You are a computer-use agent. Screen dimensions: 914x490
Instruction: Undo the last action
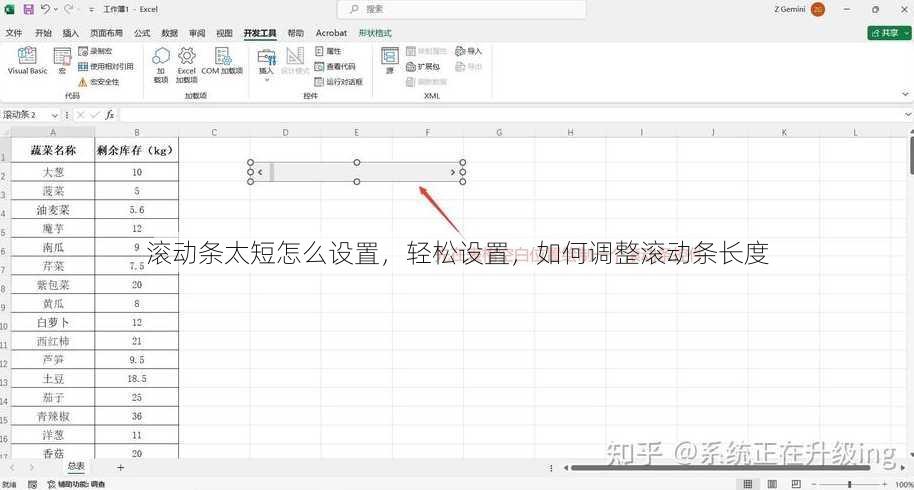click(x=45, y=9)
